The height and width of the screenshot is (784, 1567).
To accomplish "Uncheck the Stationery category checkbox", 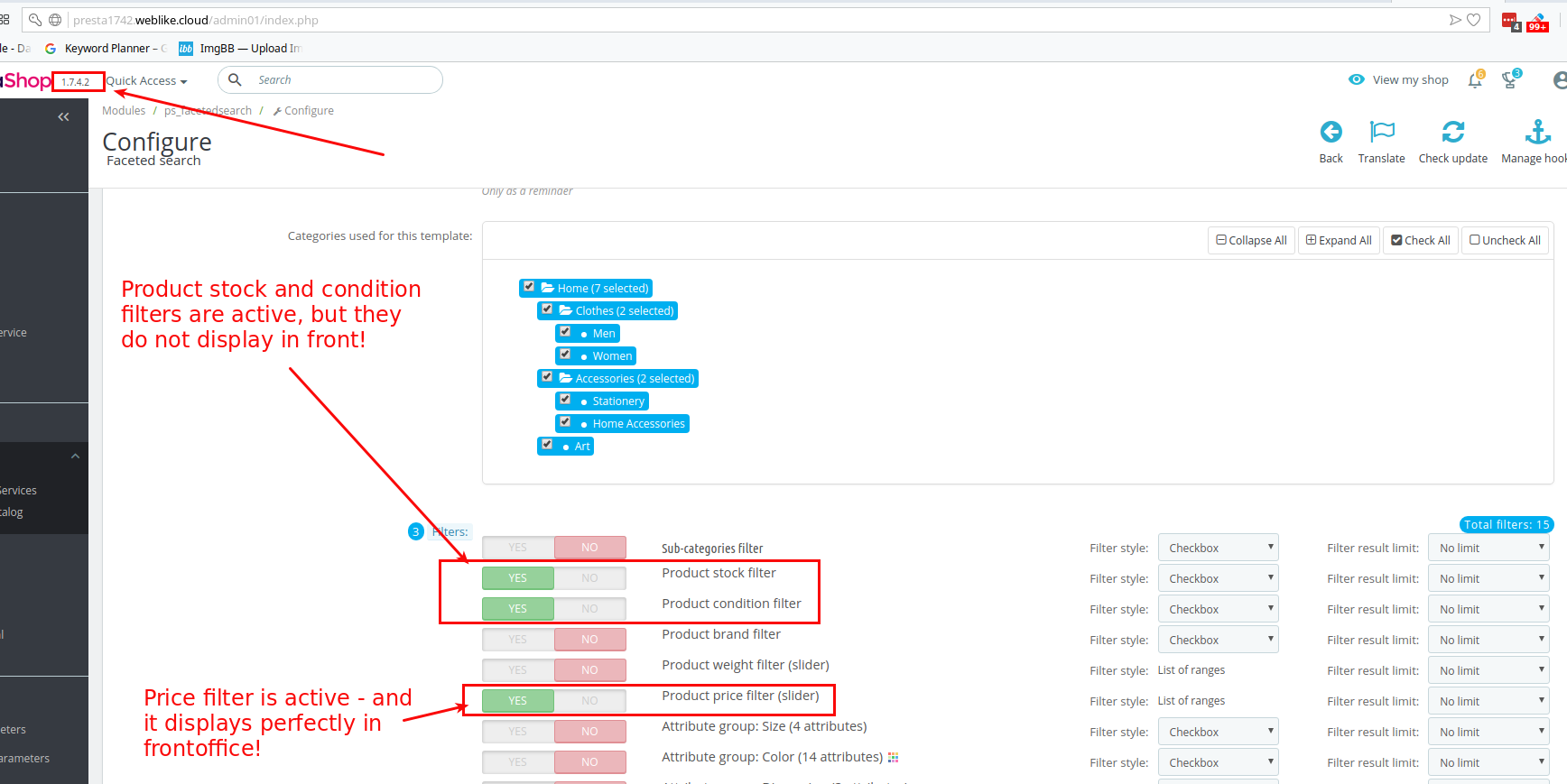I will coord(565,400).
